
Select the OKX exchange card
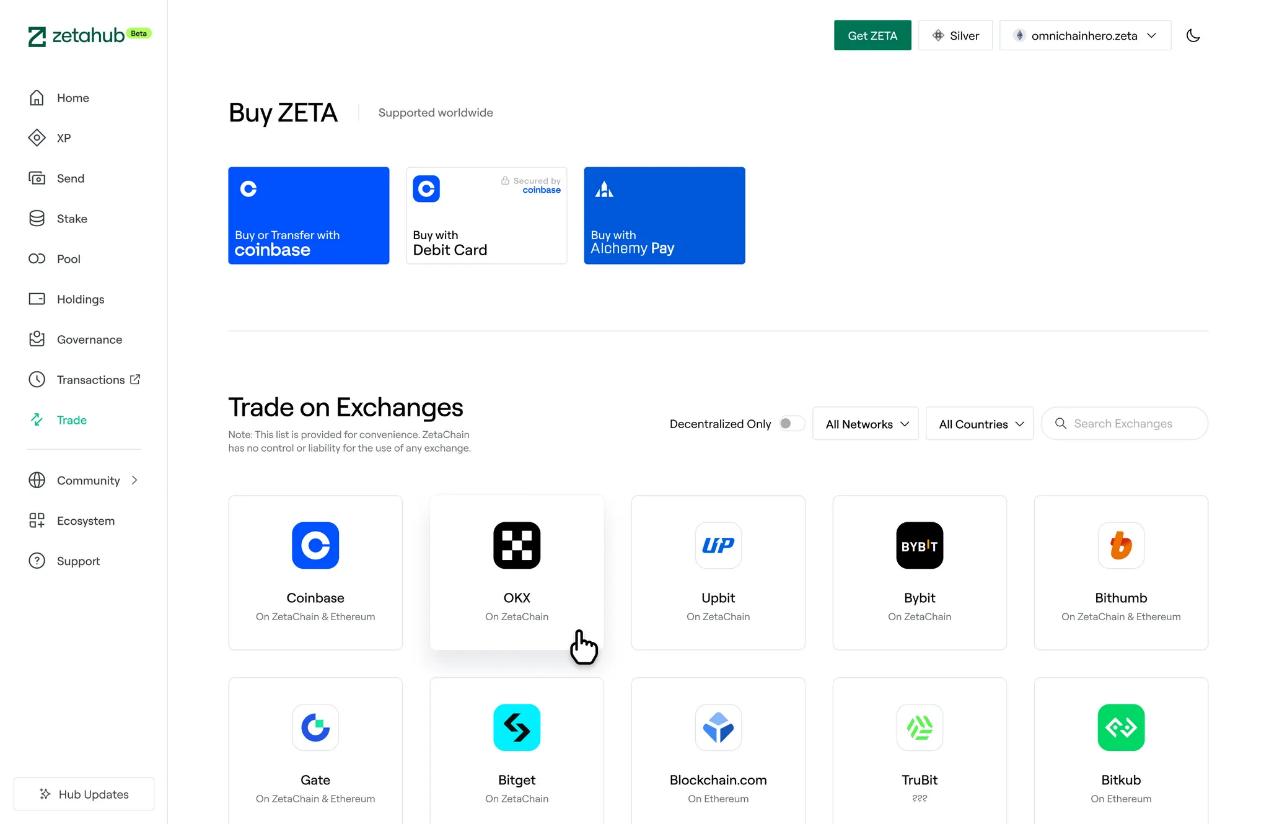pos(516,572)
